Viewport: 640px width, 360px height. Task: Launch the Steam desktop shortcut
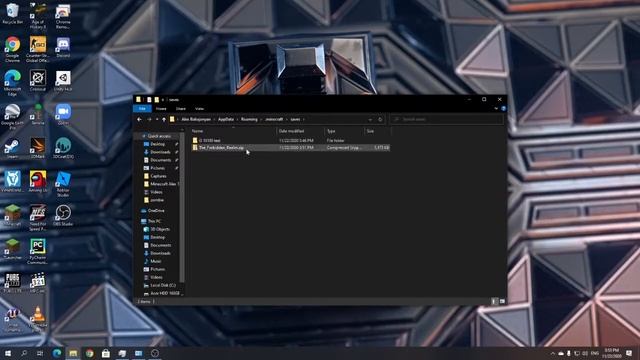12,148
